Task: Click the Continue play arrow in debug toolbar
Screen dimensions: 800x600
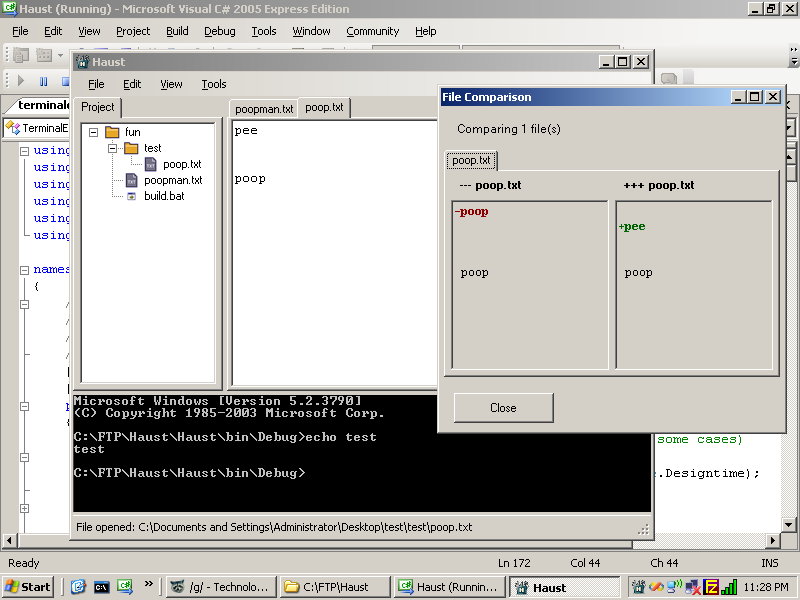Action: (21, 81)
